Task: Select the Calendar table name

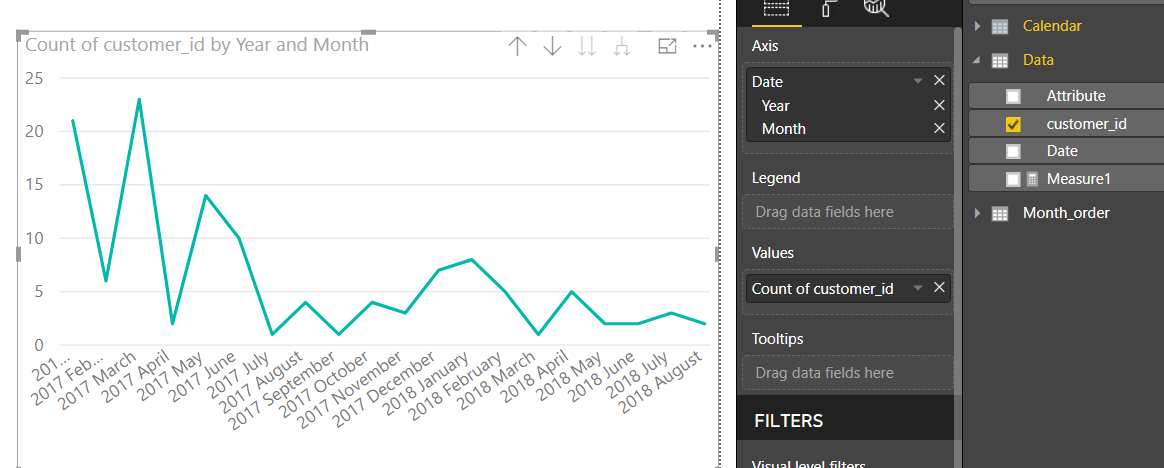Action: pos(1052,26)
